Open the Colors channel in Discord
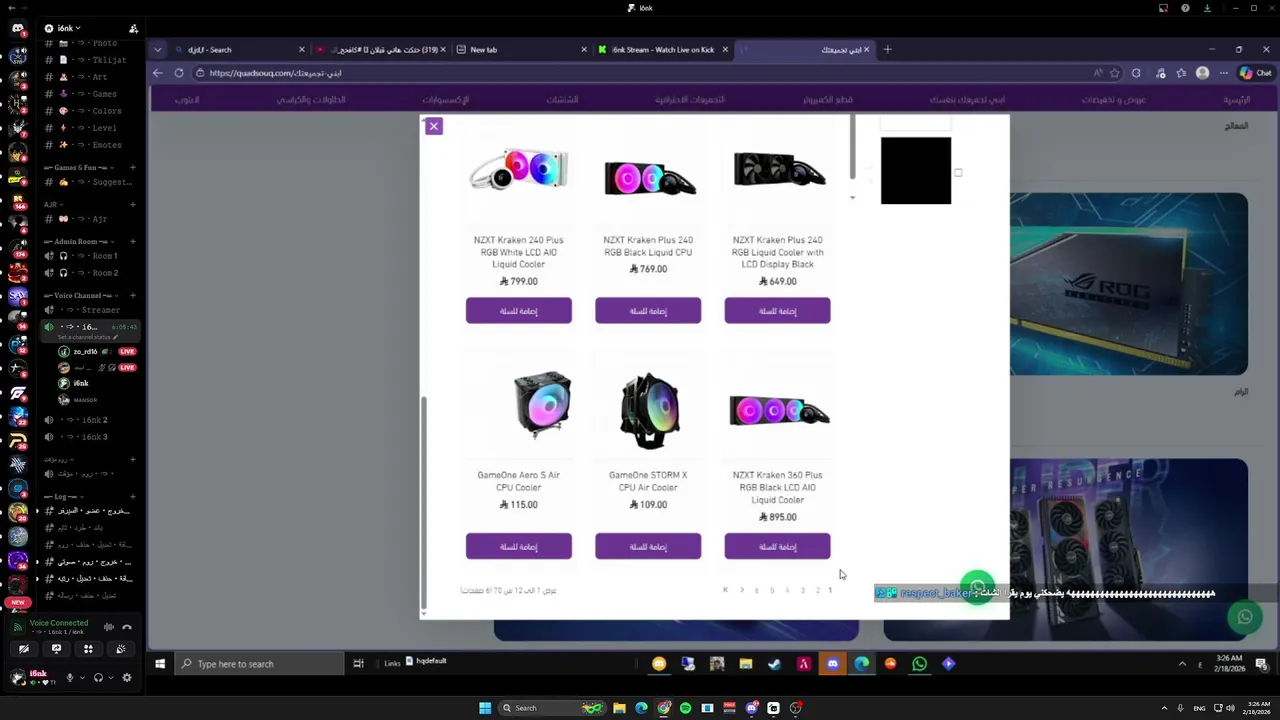Image resolution: width=1280 pixels, height=720 pixels. (x=91, y=111)
